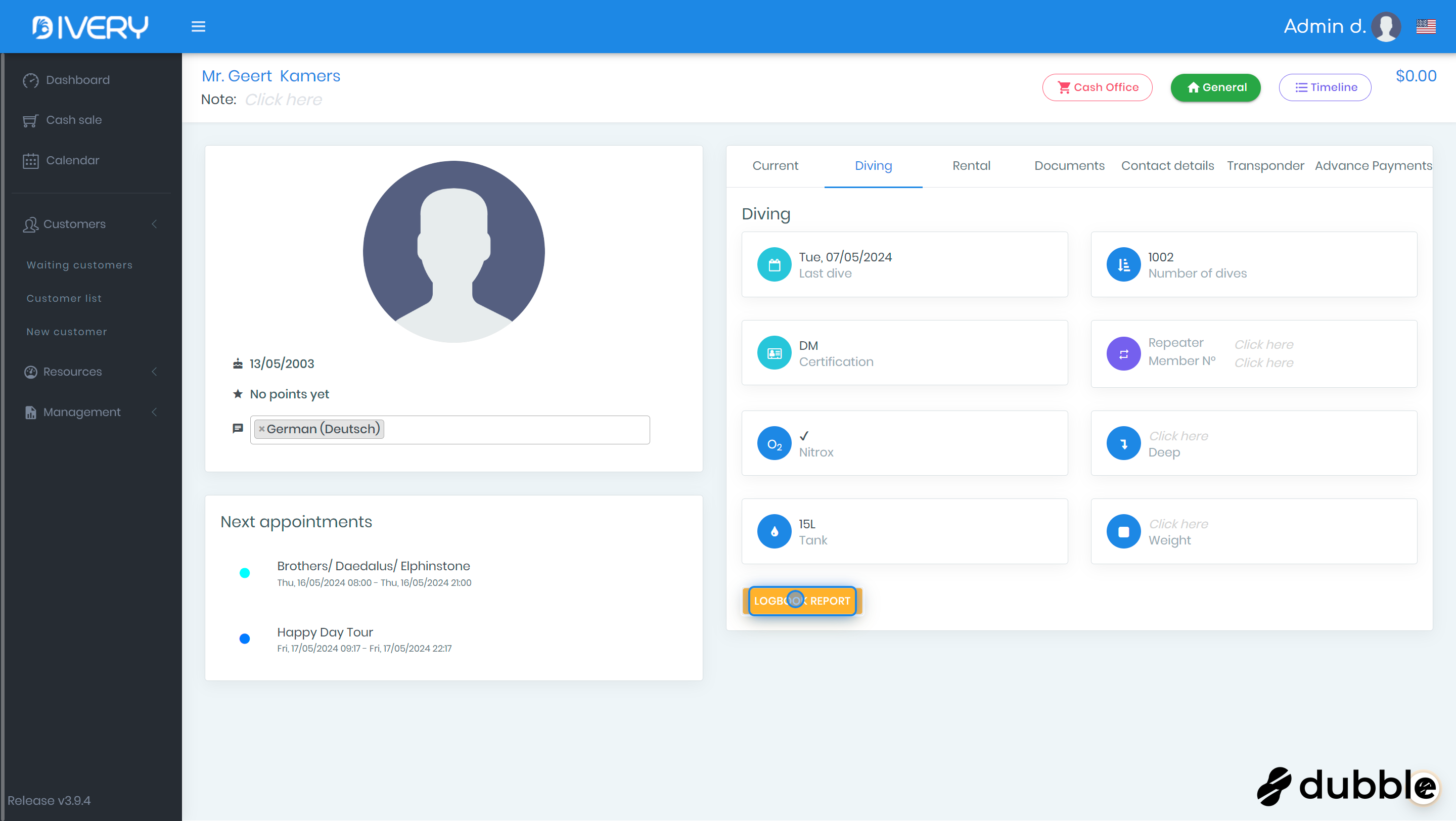Click the Logbook Report button
The image size is (1456, 821).
[801, 601]
